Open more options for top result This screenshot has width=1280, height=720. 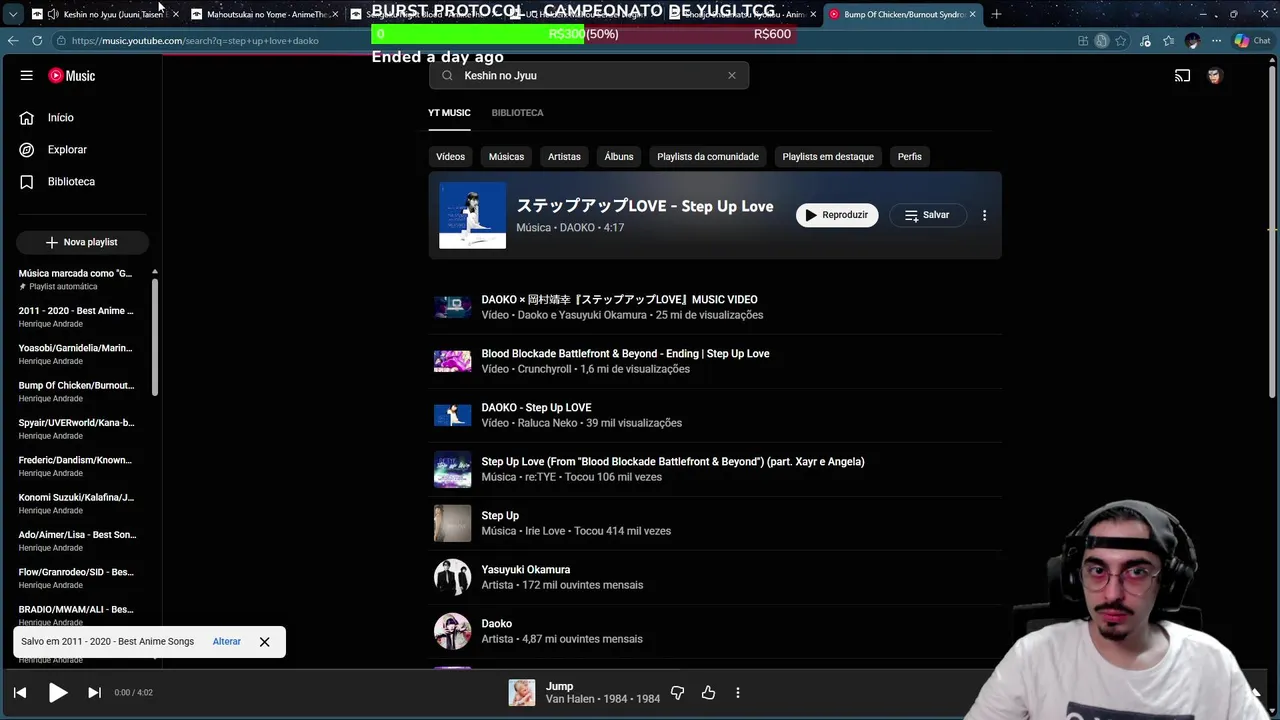(984, 215)
